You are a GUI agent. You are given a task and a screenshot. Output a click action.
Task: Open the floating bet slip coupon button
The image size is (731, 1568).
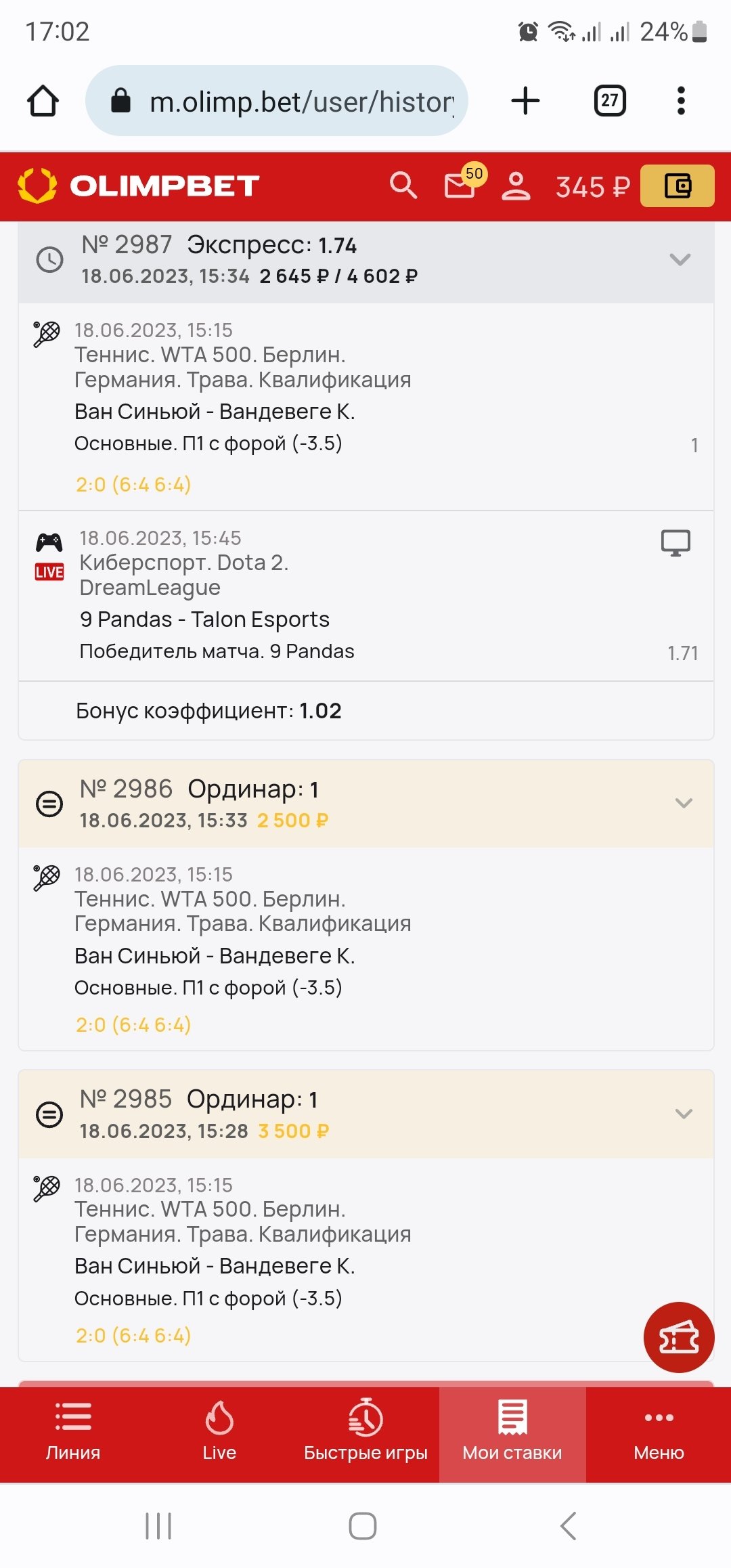click(679, 1337)
